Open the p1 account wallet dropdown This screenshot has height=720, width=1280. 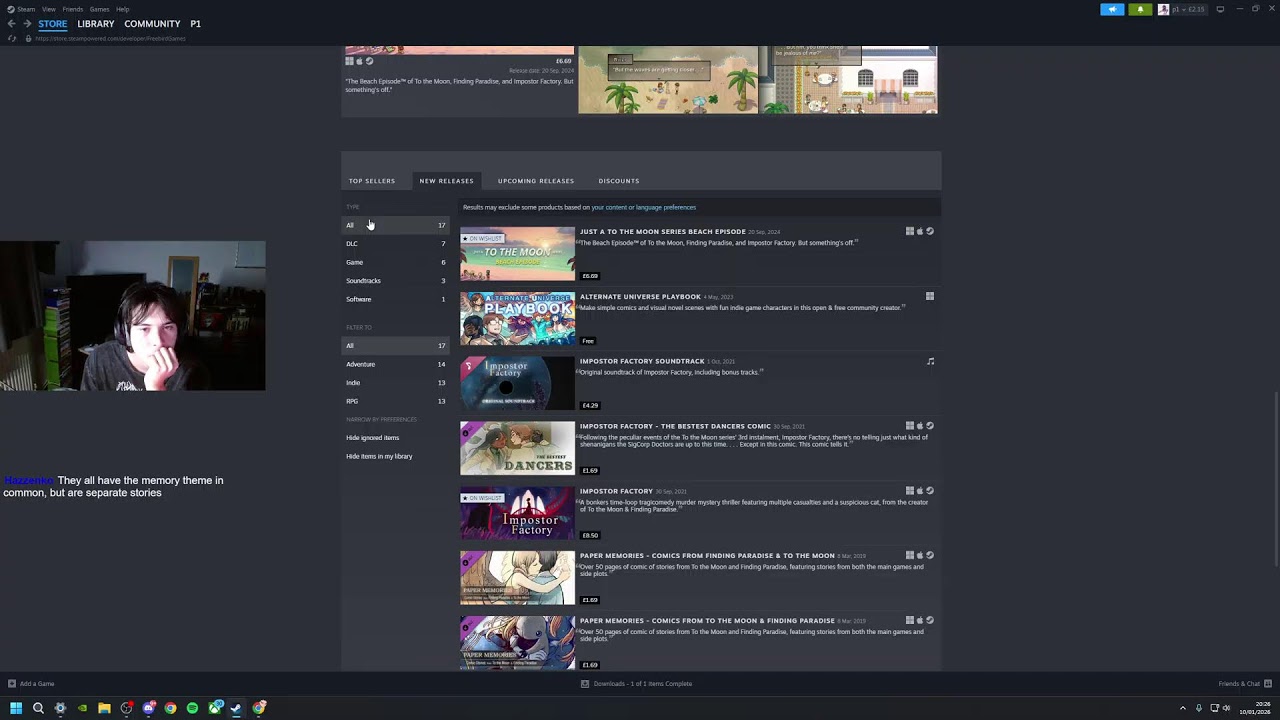point(1189,9)
